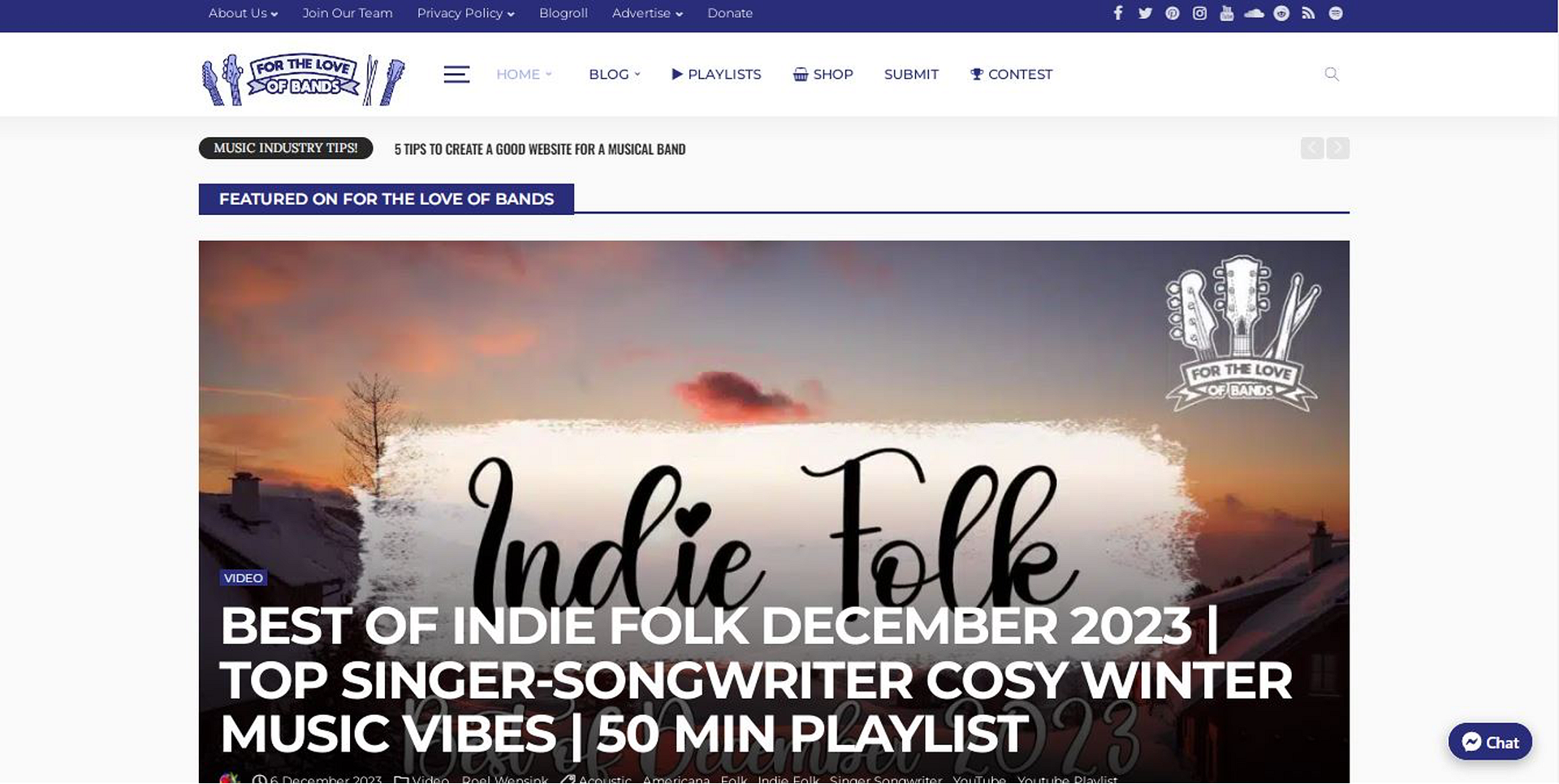This screenshot has height=784, width=1559.
Task: Expand the About Us dropdown
Action: click(243, 13)
